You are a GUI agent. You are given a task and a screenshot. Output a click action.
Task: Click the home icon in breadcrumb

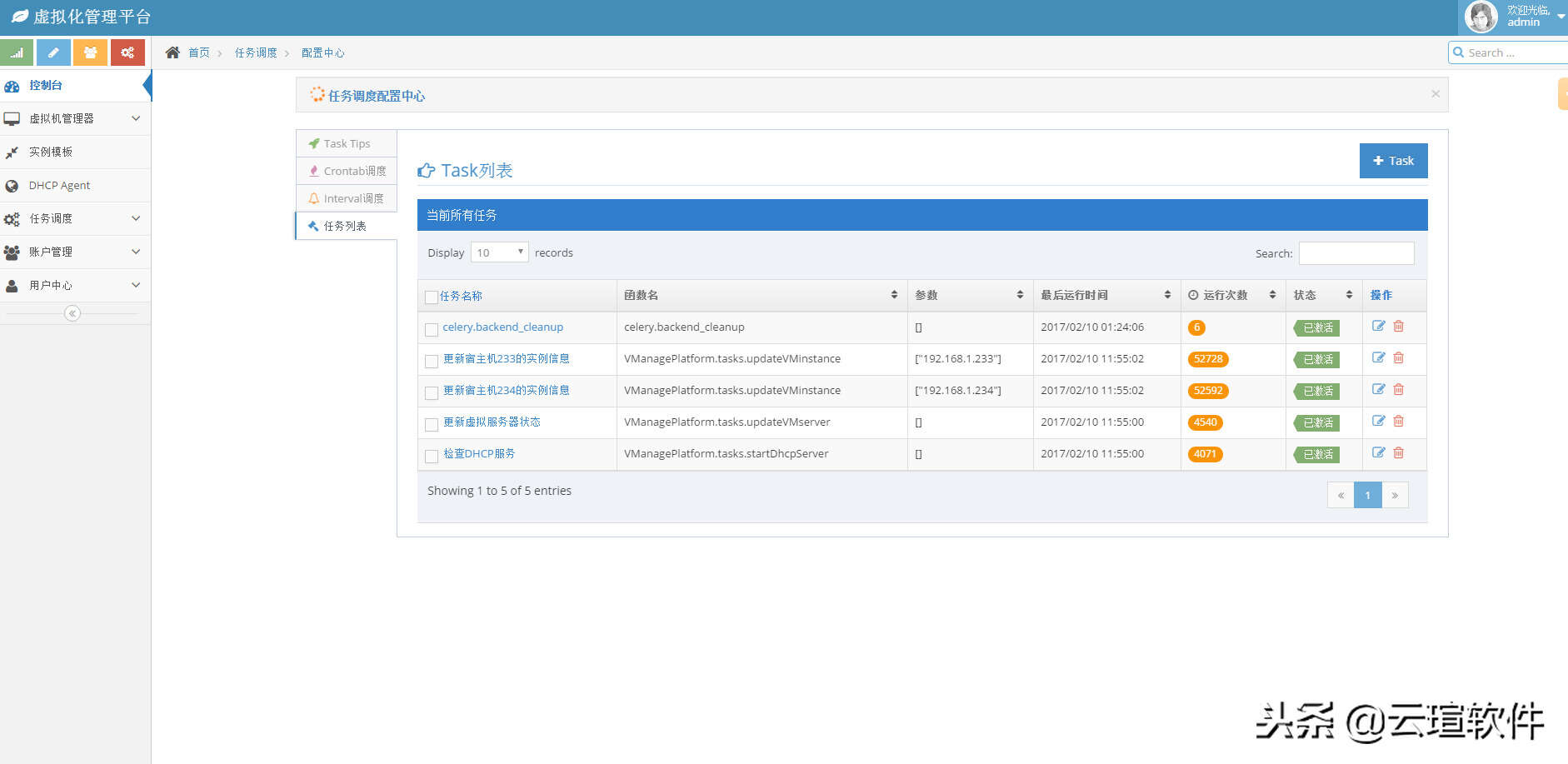tap(172, 52)
